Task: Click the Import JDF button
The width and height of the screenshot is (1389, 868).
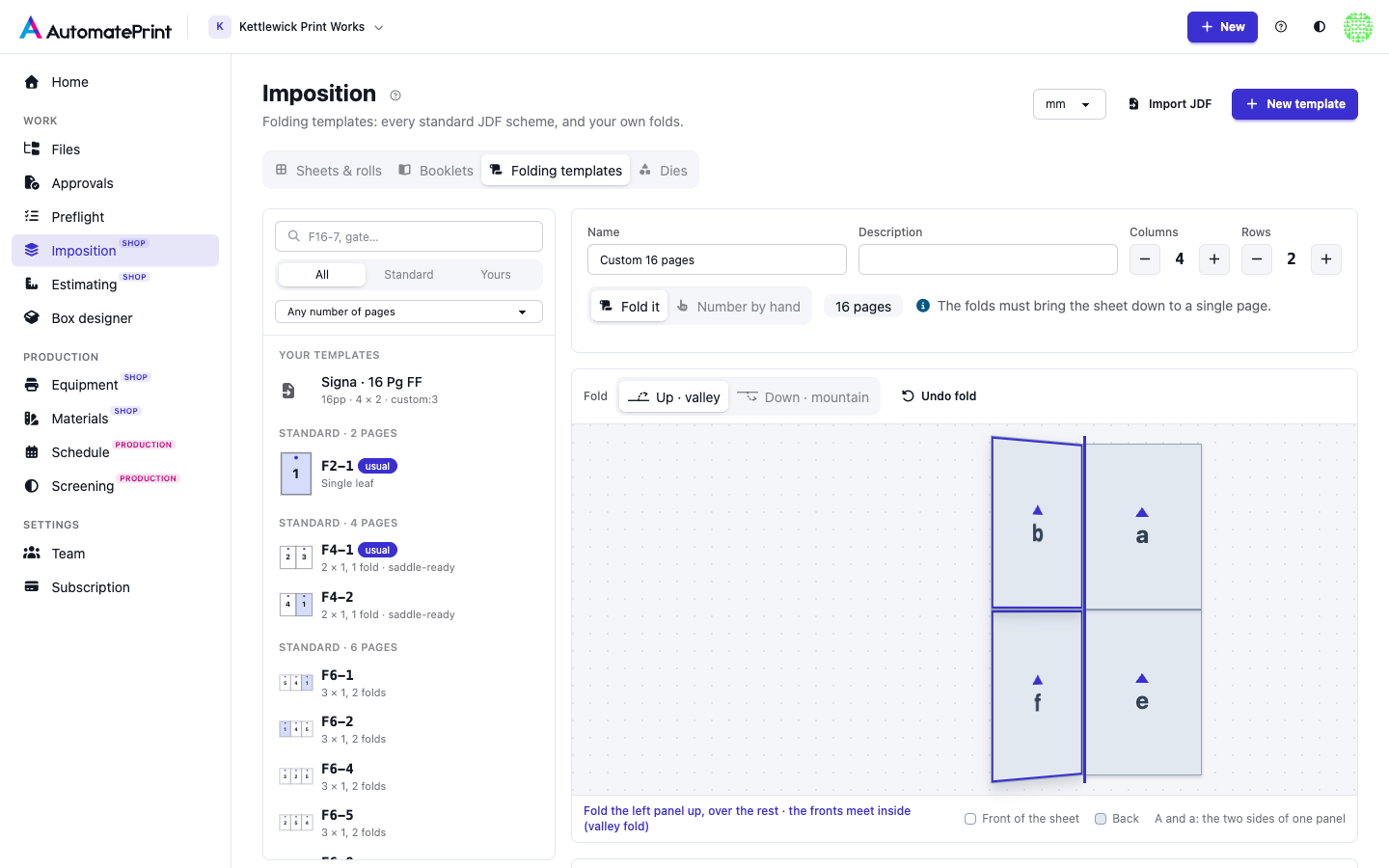Action: tap(1170, 104)
